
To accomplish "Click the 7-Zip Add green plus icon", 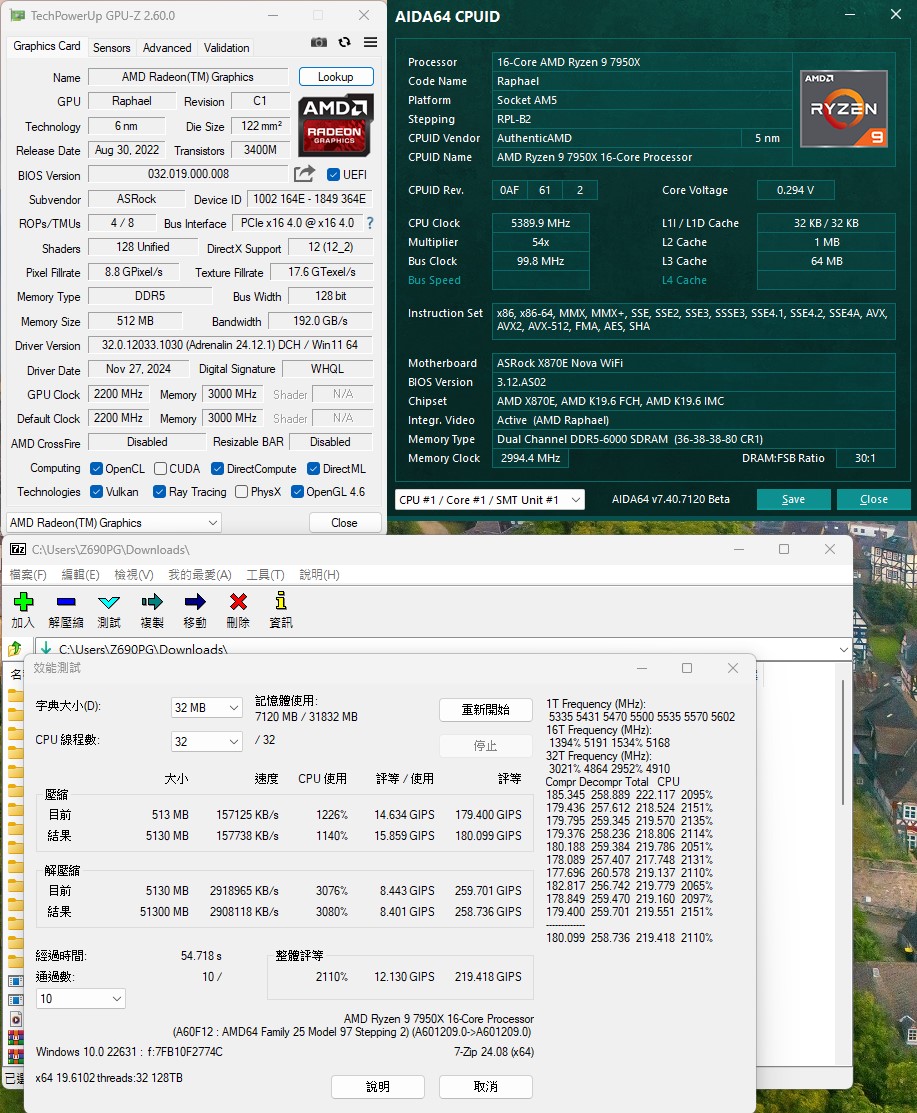I will [23, 602].
